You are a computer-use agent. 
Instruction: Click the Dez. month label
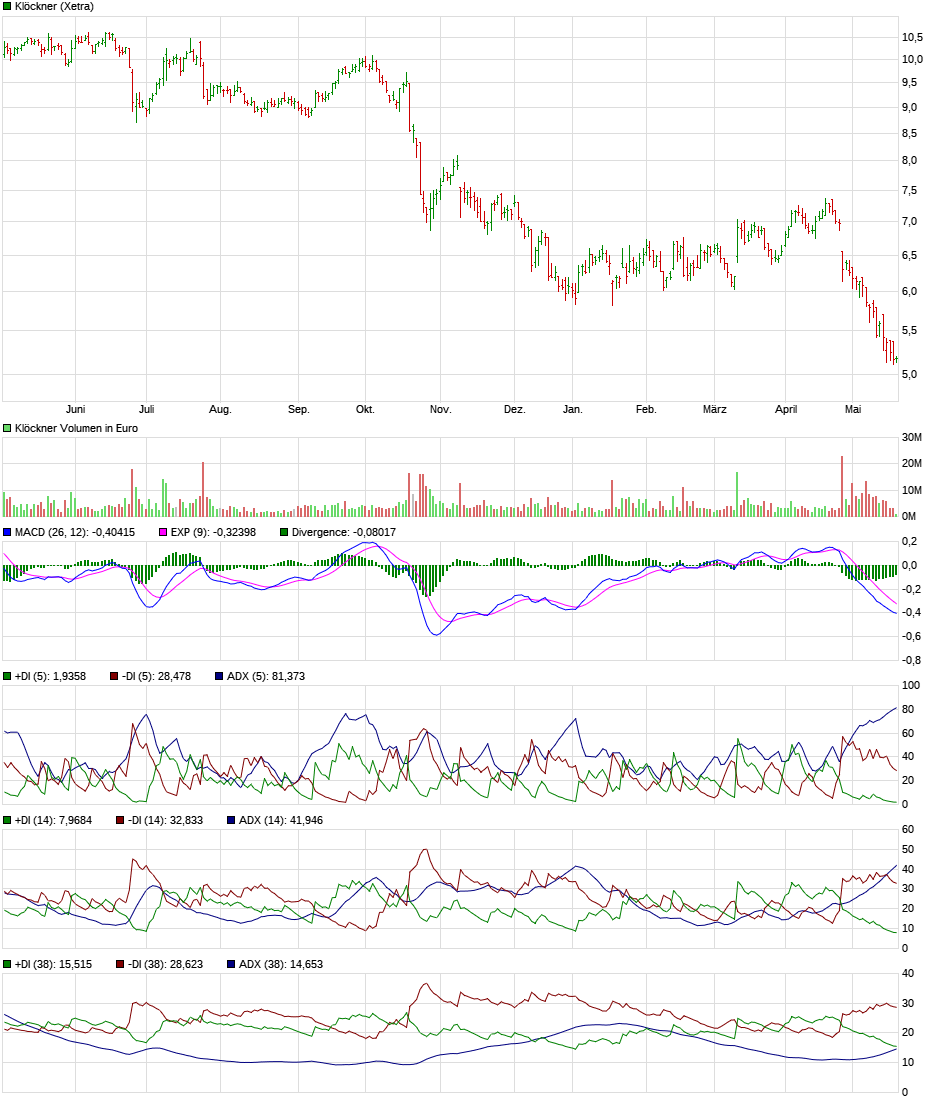point(514,409)
